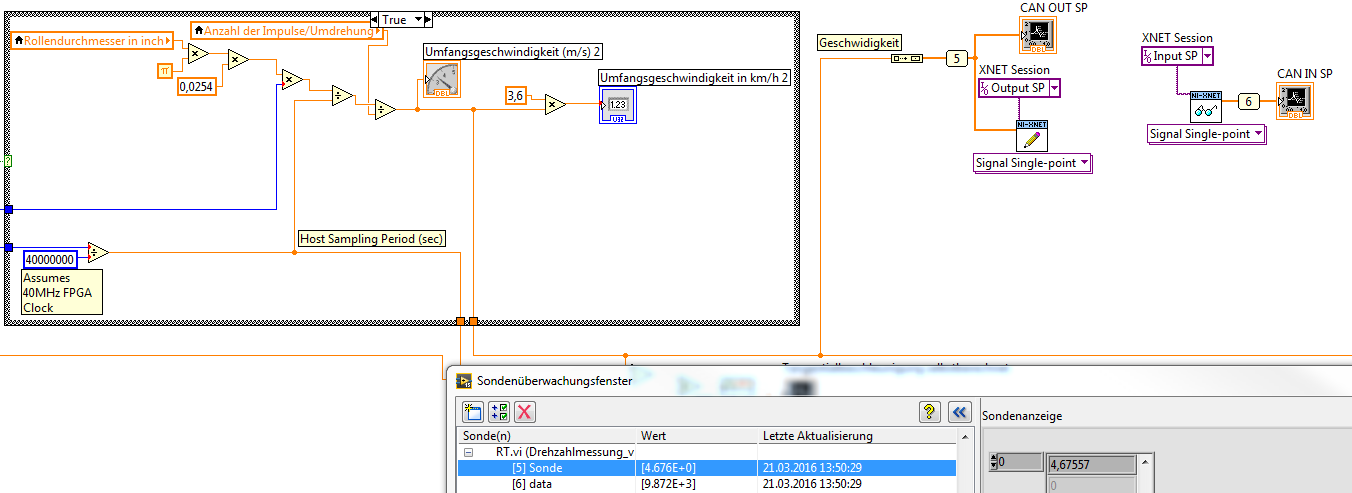Image resolution: width=1352 pixels, height=493 pixels.
Task: Select previous case with the left arrow
Action: click(374, 19)
